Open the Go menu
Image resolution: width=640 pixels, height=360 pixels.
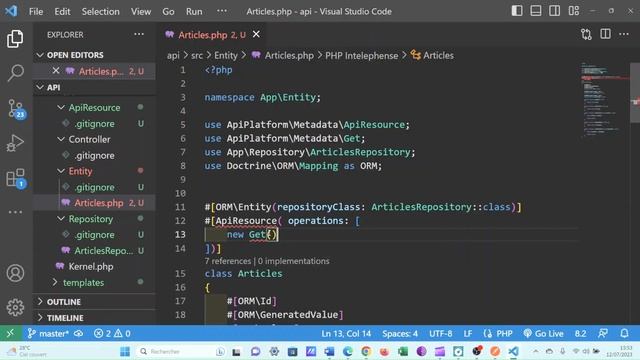pyautogui.click(x=168, y=11)
